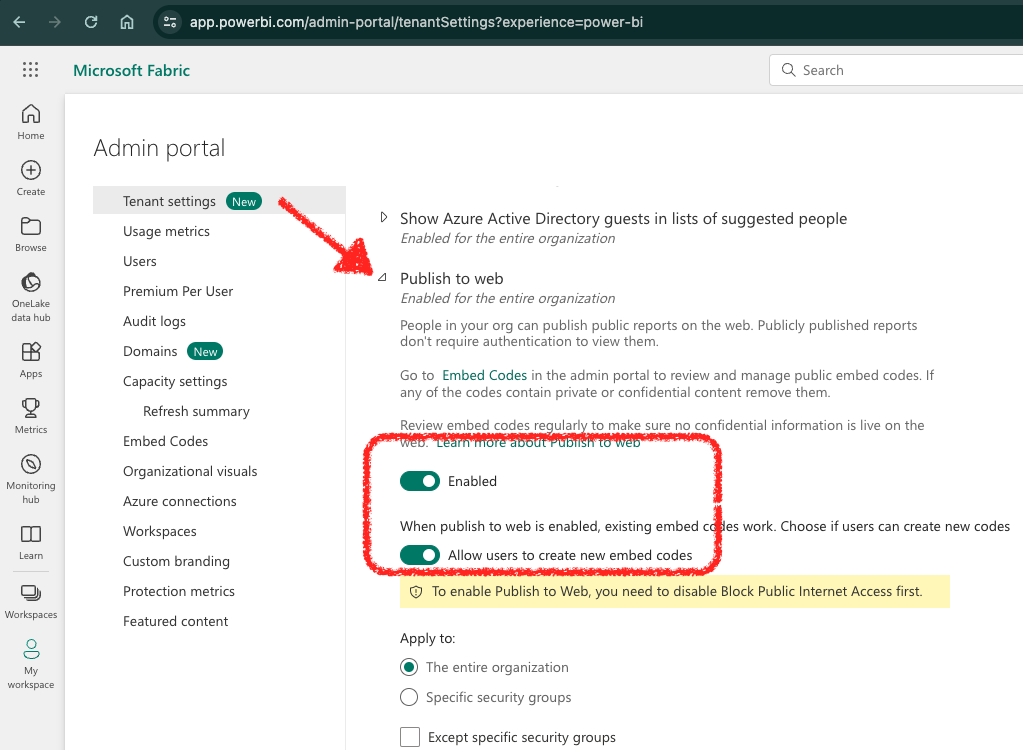This screenshot has width=1023, height=750.
Task: Open Embed Codes in admin menu
Action: [165, 442]
